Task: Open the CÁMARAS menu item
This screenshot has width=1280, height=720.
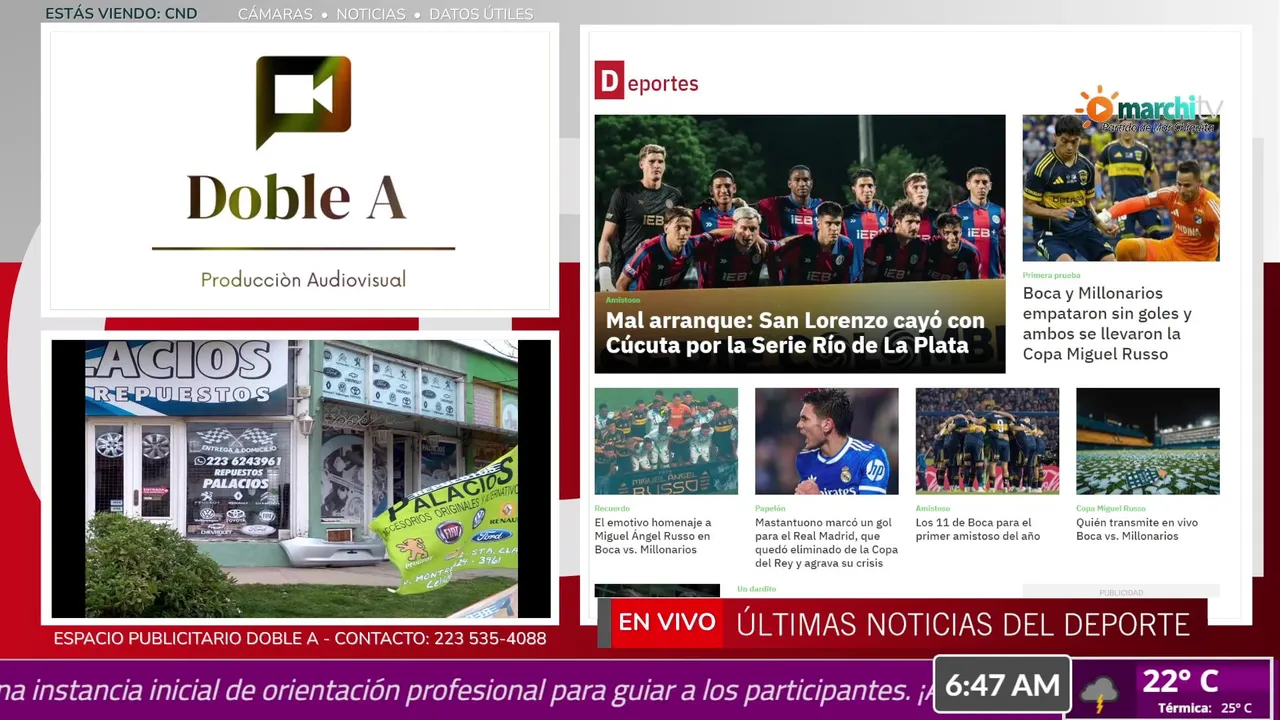Action: point(275,14)
